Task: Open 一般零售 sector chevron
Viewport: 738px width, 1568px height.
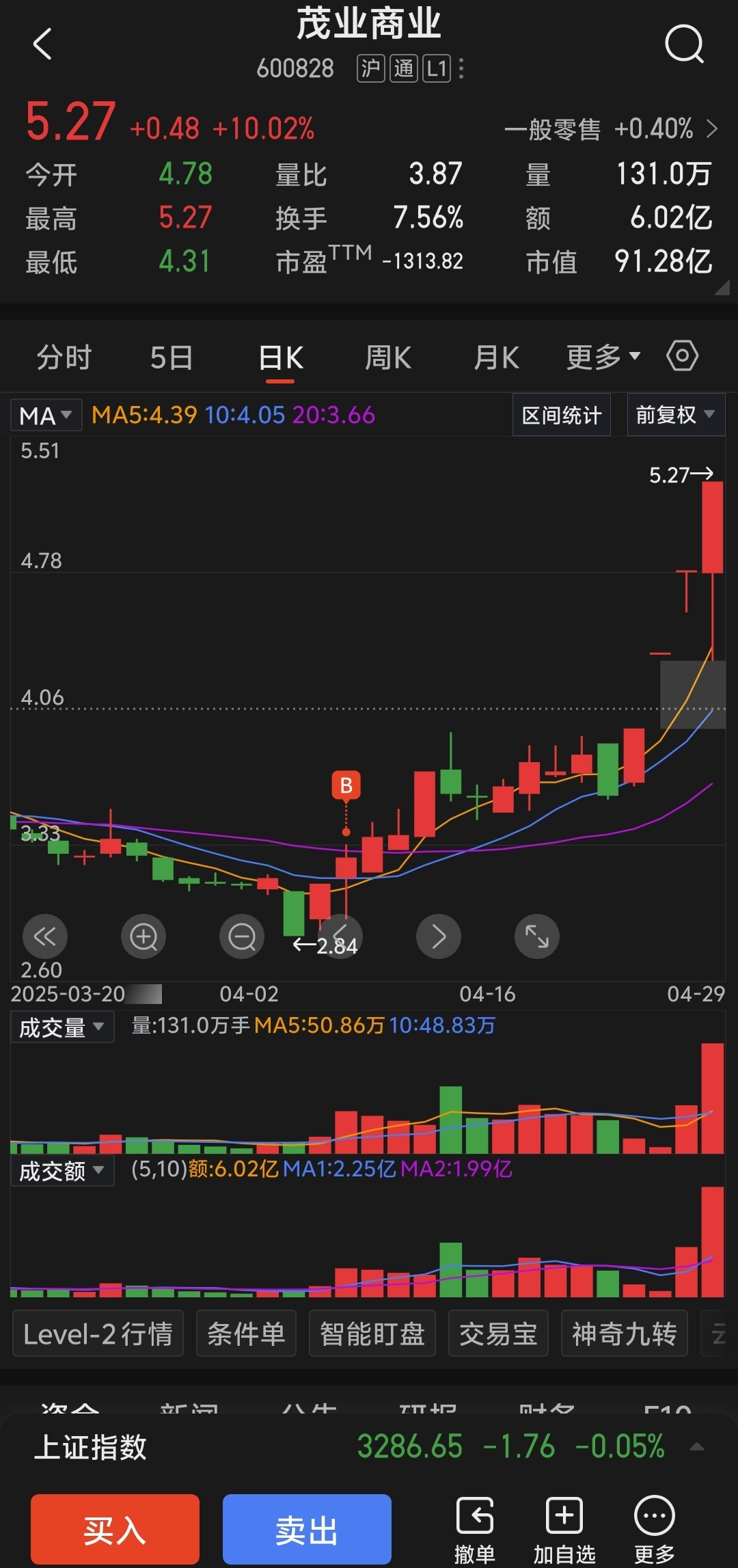Action: pos(711,129)
